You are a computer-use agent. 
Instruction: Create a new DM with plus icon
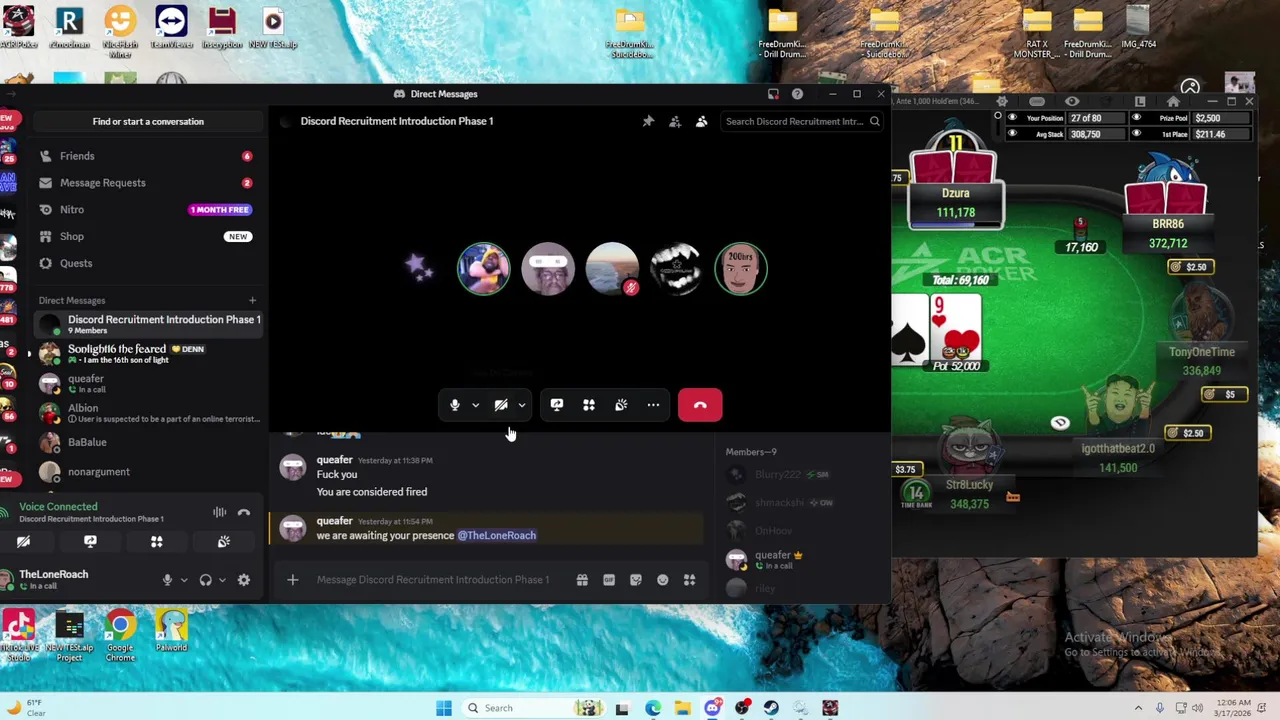[252, 301]
